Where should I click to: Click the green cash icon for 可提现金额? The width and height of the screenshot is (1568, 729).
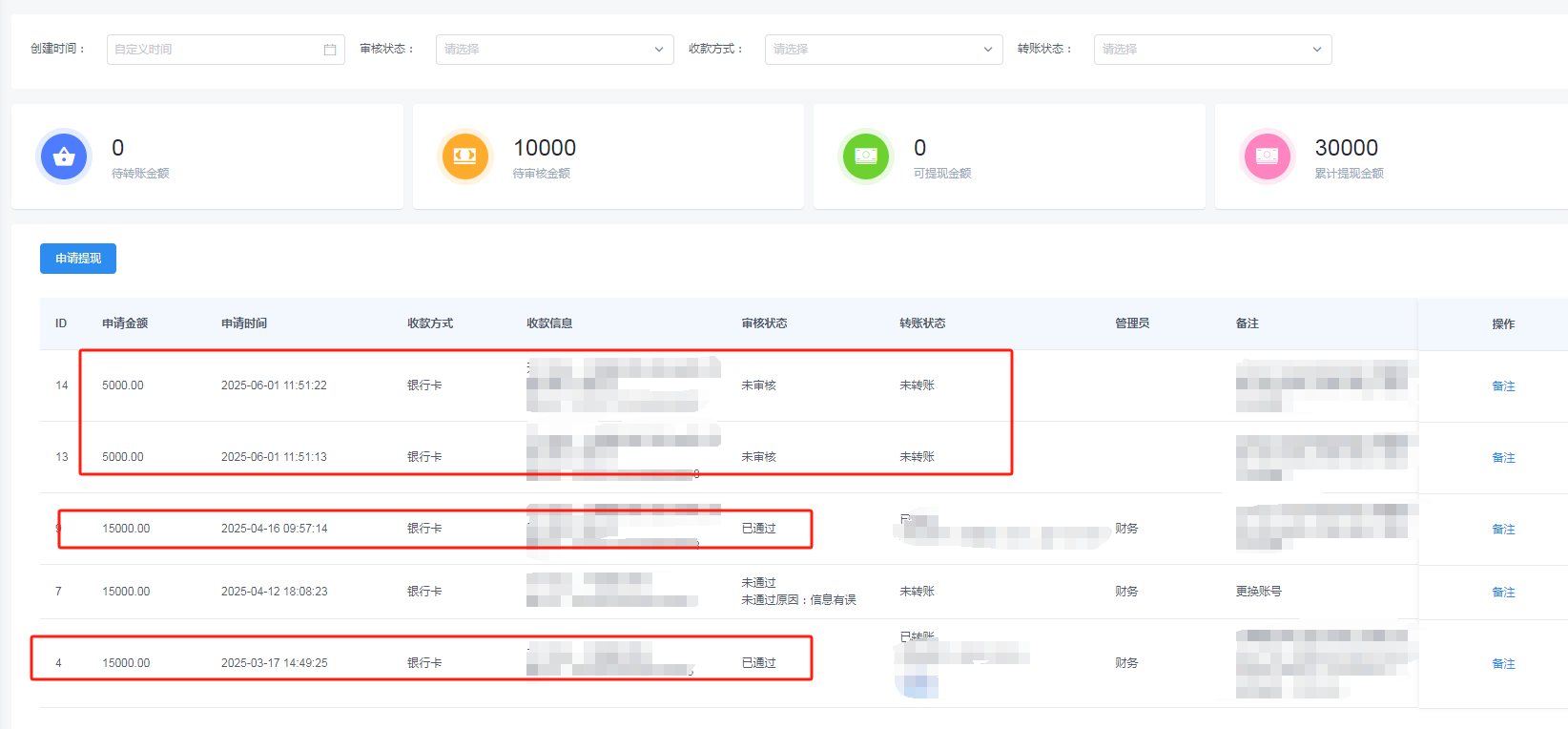point(866,156)
